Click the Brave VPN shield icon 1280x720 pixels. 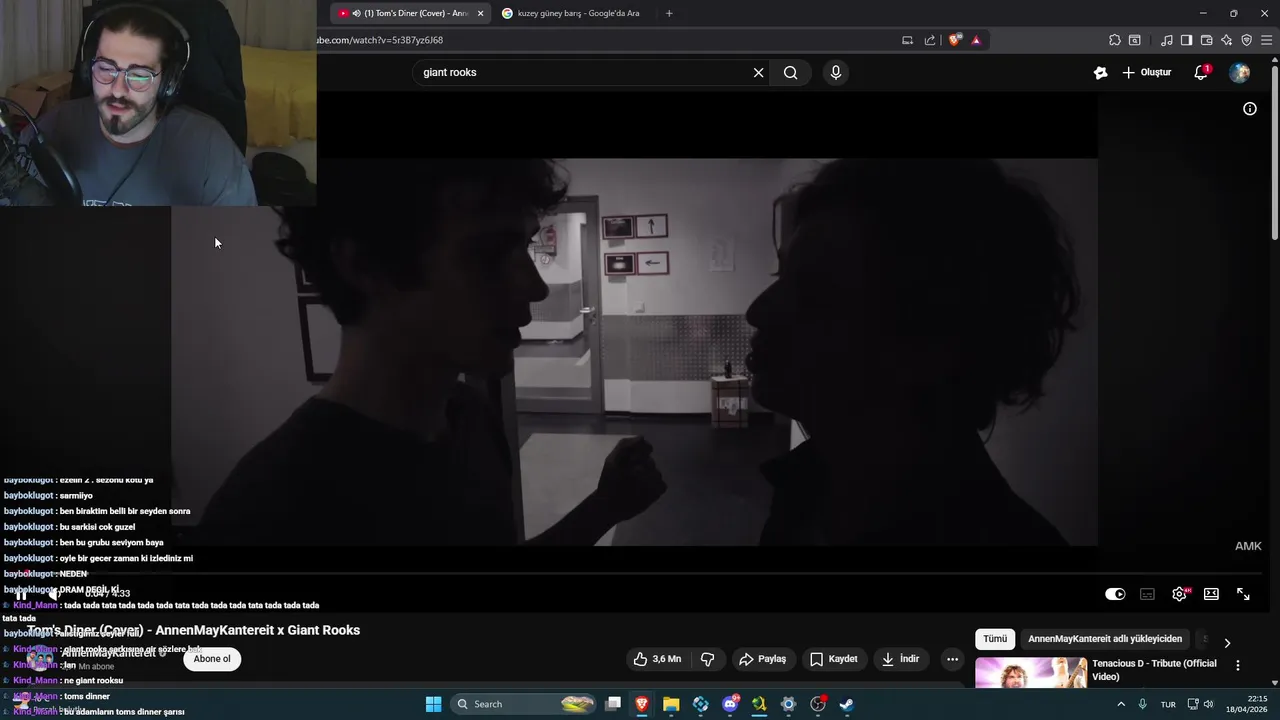click(1246, 40)
